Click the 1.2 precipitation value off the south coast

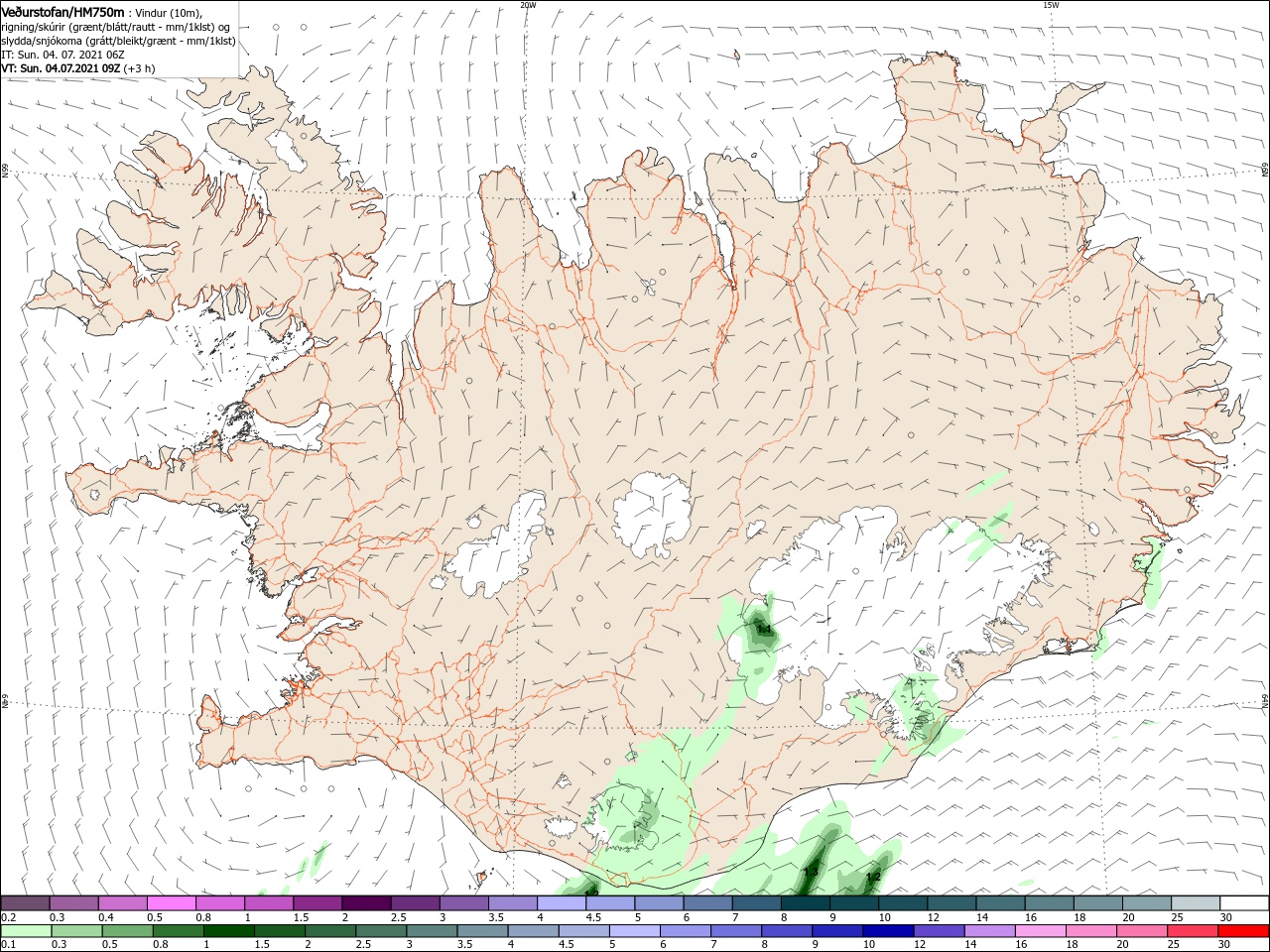point(873,877)
